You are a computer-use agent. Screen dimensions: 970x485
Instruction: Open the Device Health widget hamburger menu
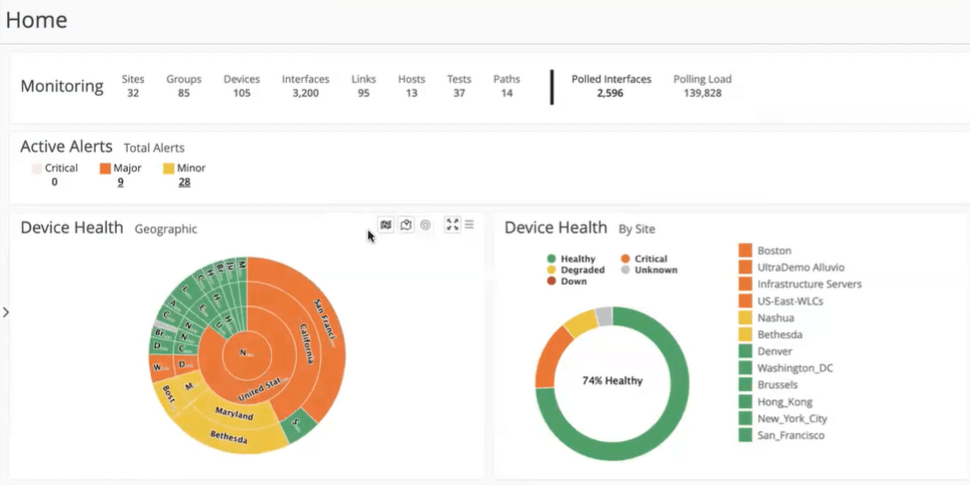point(470,225)
